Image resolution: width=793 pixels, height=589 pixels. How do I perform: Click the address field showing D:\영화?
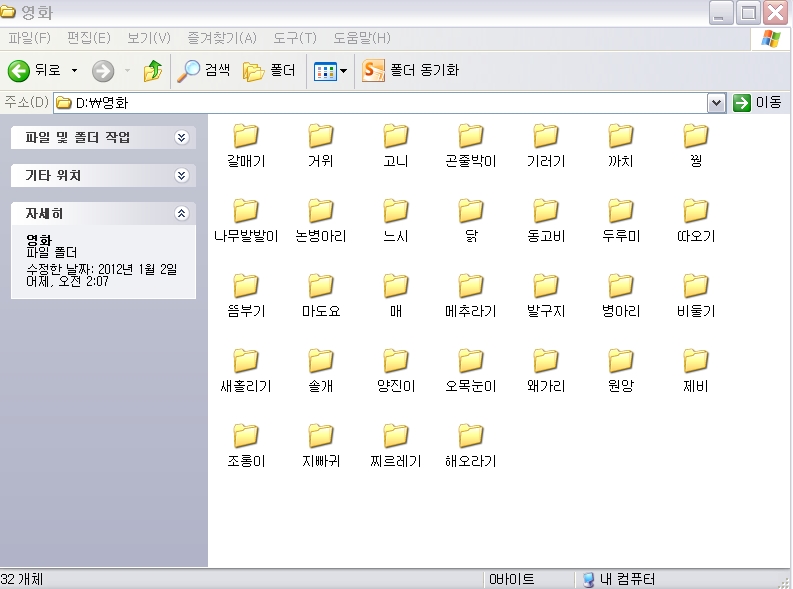click(380, 102)
